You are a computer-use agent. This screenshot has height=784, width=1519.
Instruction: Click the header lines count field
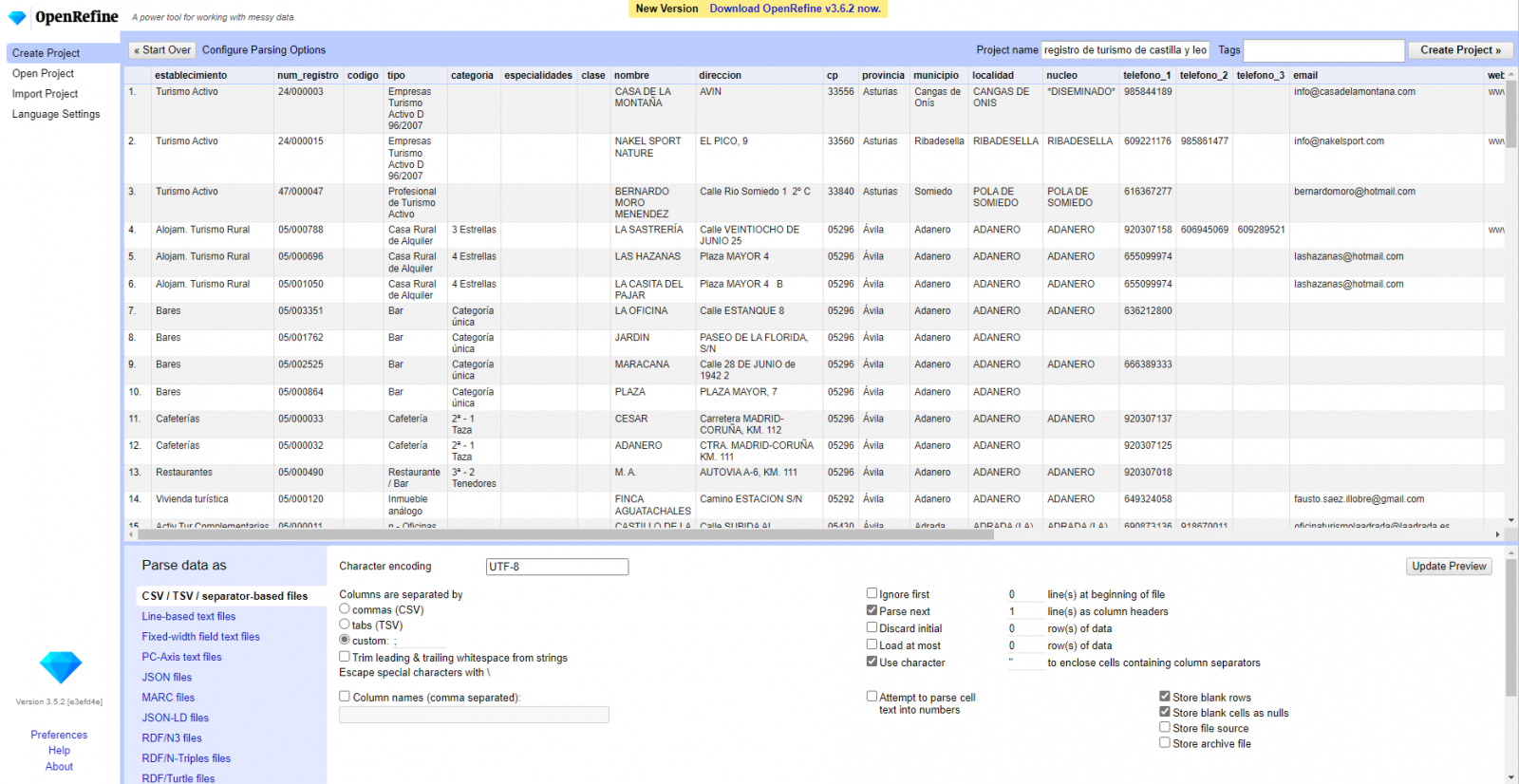[1024, 611]
